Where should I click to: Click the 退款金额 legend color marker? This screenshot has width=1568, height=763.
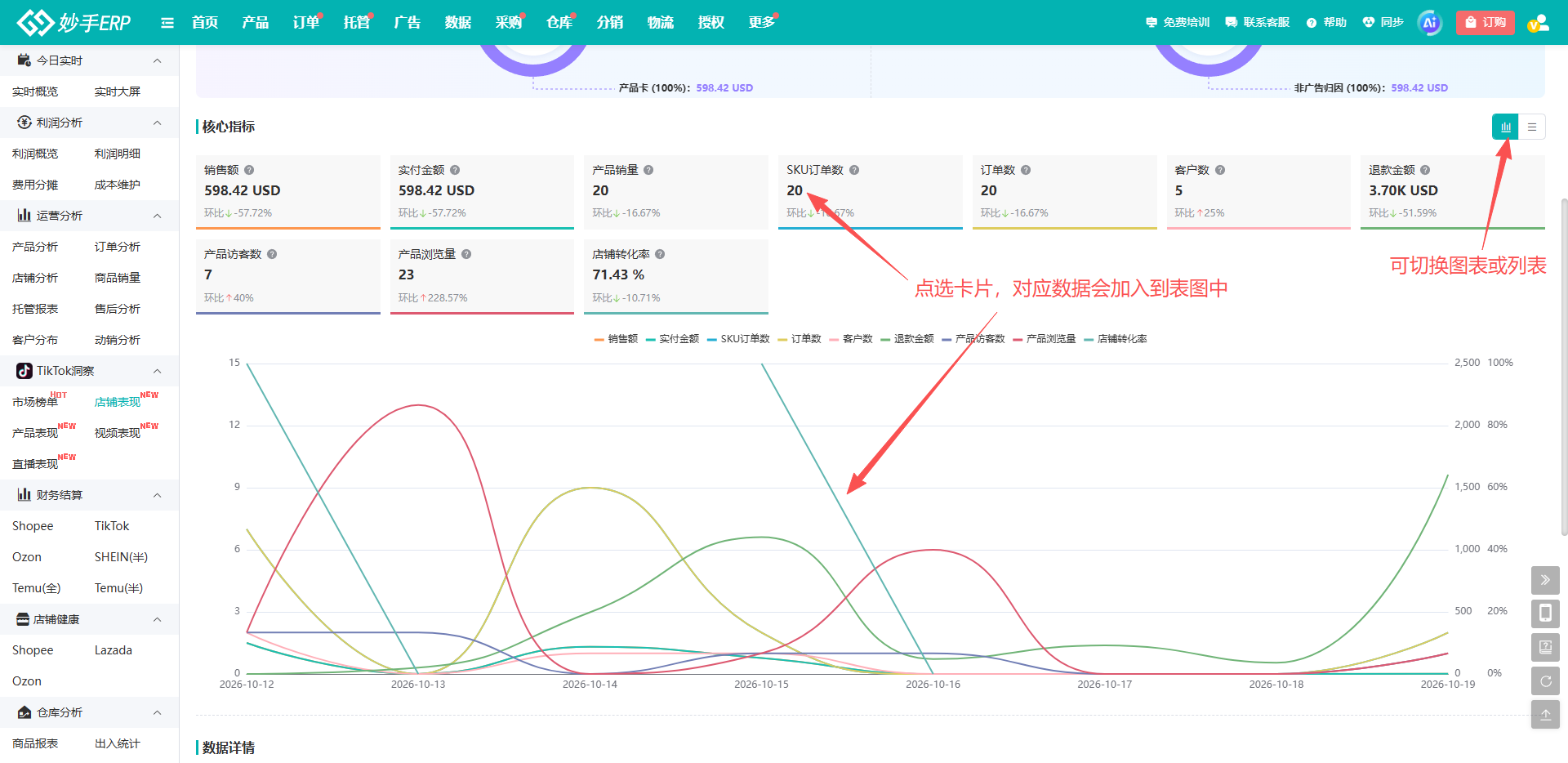[885, 339]
